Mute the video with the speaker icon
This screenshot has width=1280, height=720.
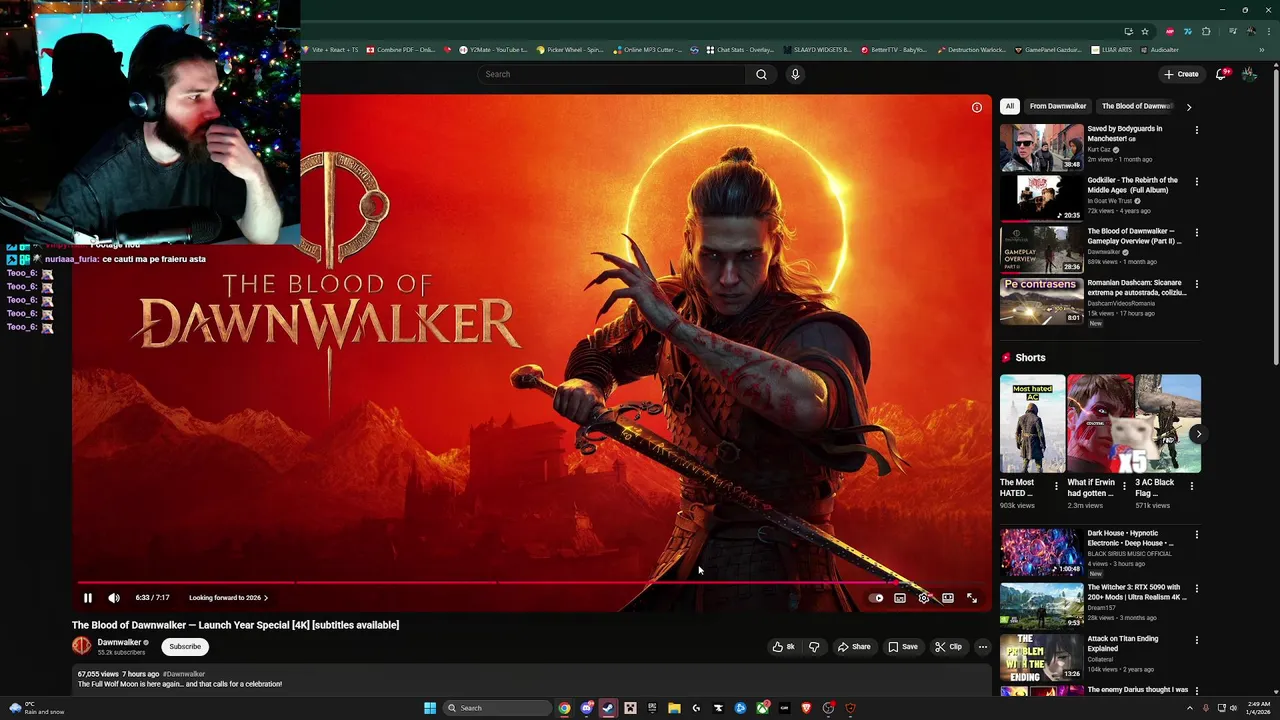click(114, 598)
